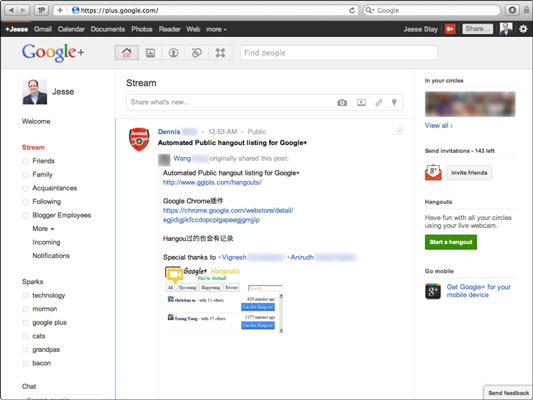The width and height of the screenshot is (533, 400).
Task: Open the View all circles link
Action: pos(439,125)
